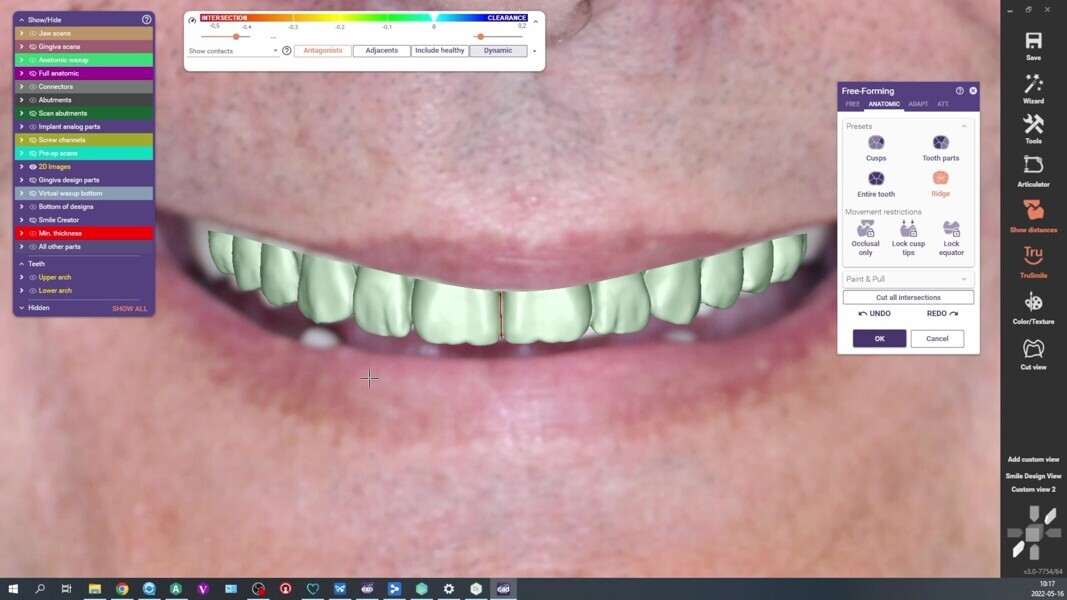Viewport: 1067px width, 600px height.
Task: Select the Entire tooth preset
Action: pyautogui.click(x=875, y=181)
